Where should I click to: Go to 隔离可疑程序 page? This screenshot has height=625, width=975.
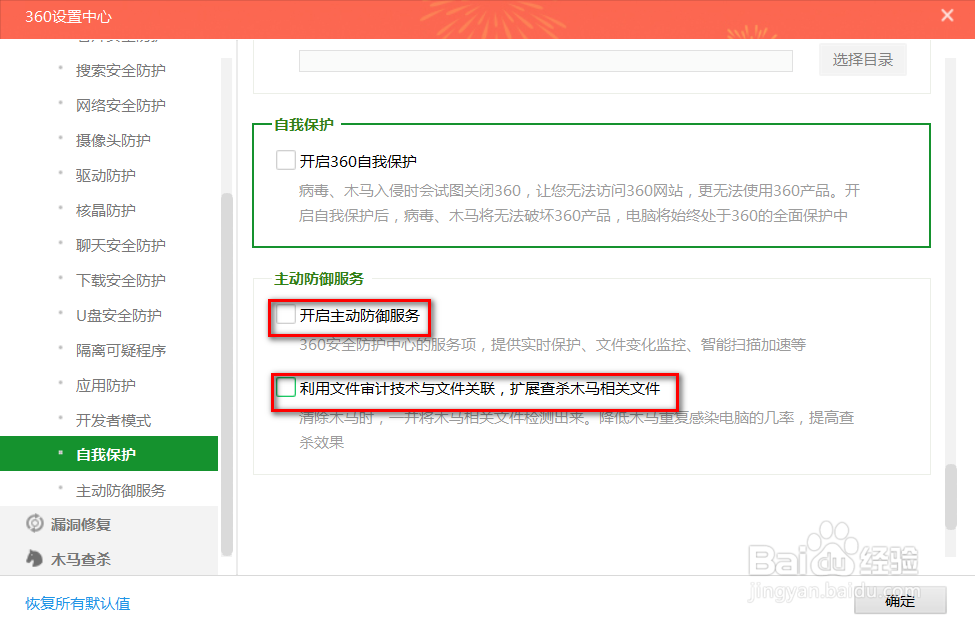121,350
